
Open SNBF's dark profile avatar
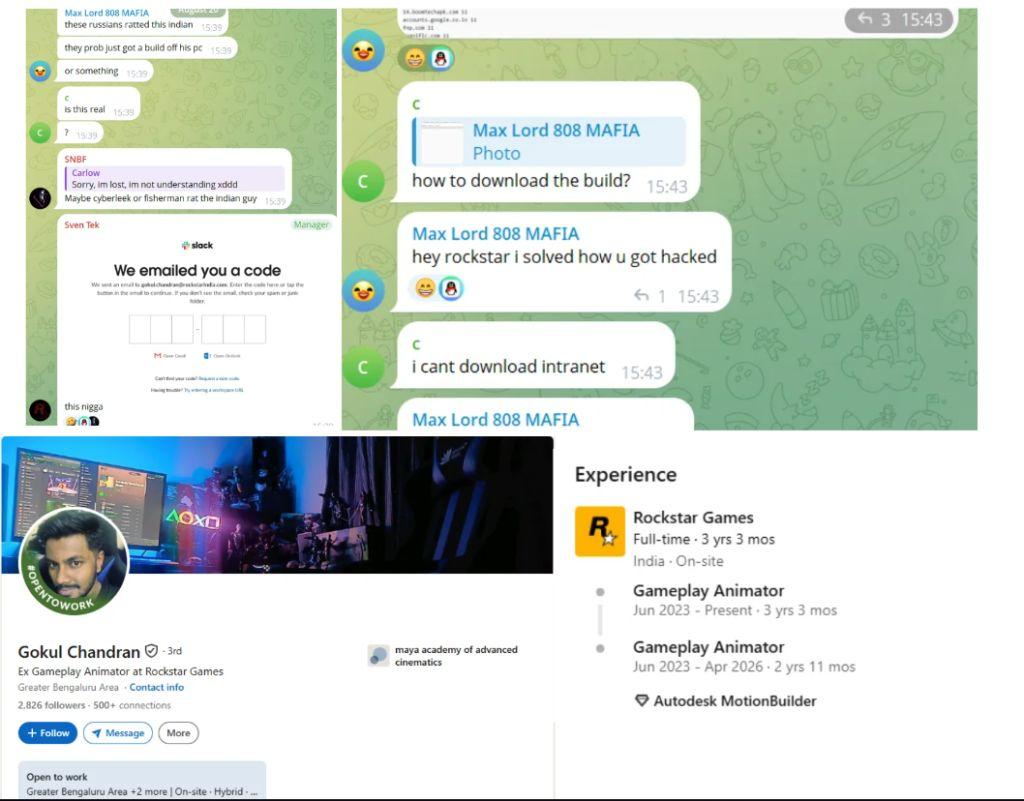(x=40, y=198)
